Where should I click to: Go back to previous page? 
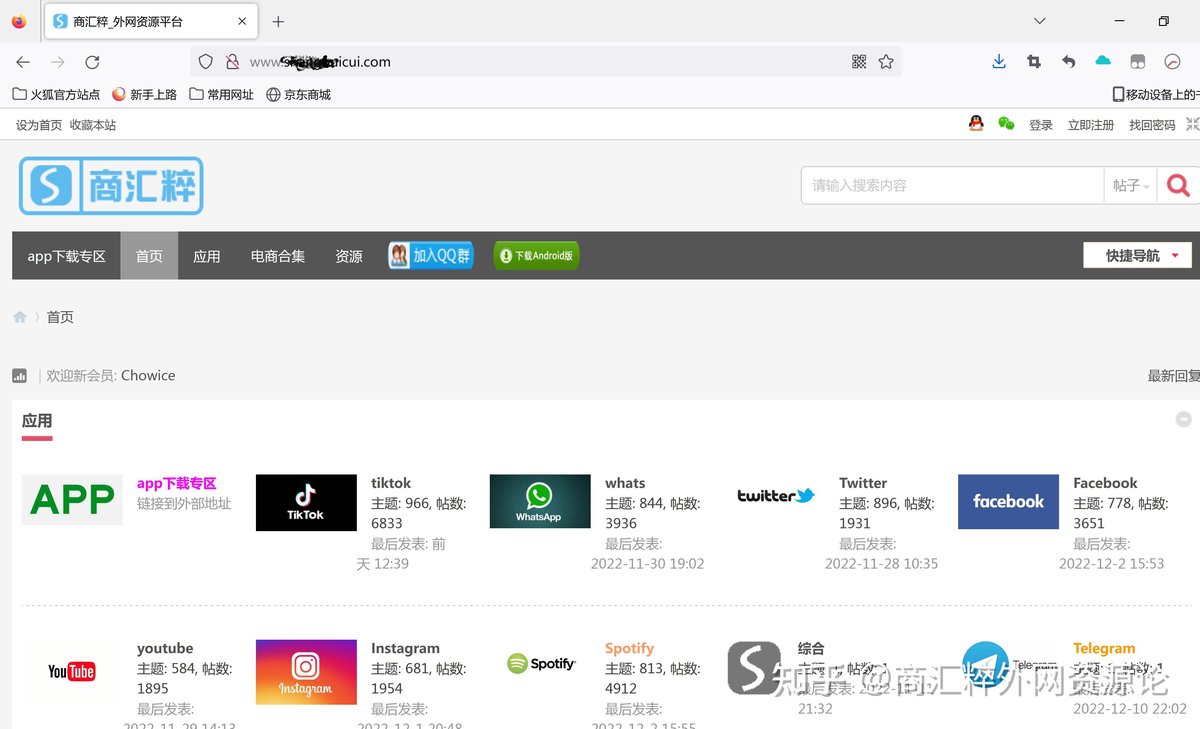(x=23, y=62)
